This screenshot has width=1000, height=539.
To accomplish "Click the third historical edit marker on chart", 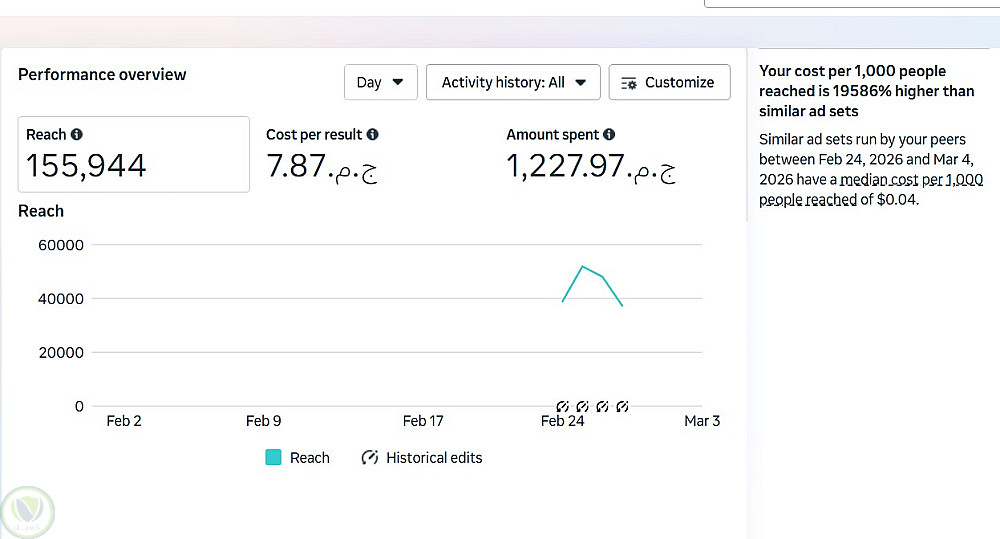I will click(x=602, y=406).
